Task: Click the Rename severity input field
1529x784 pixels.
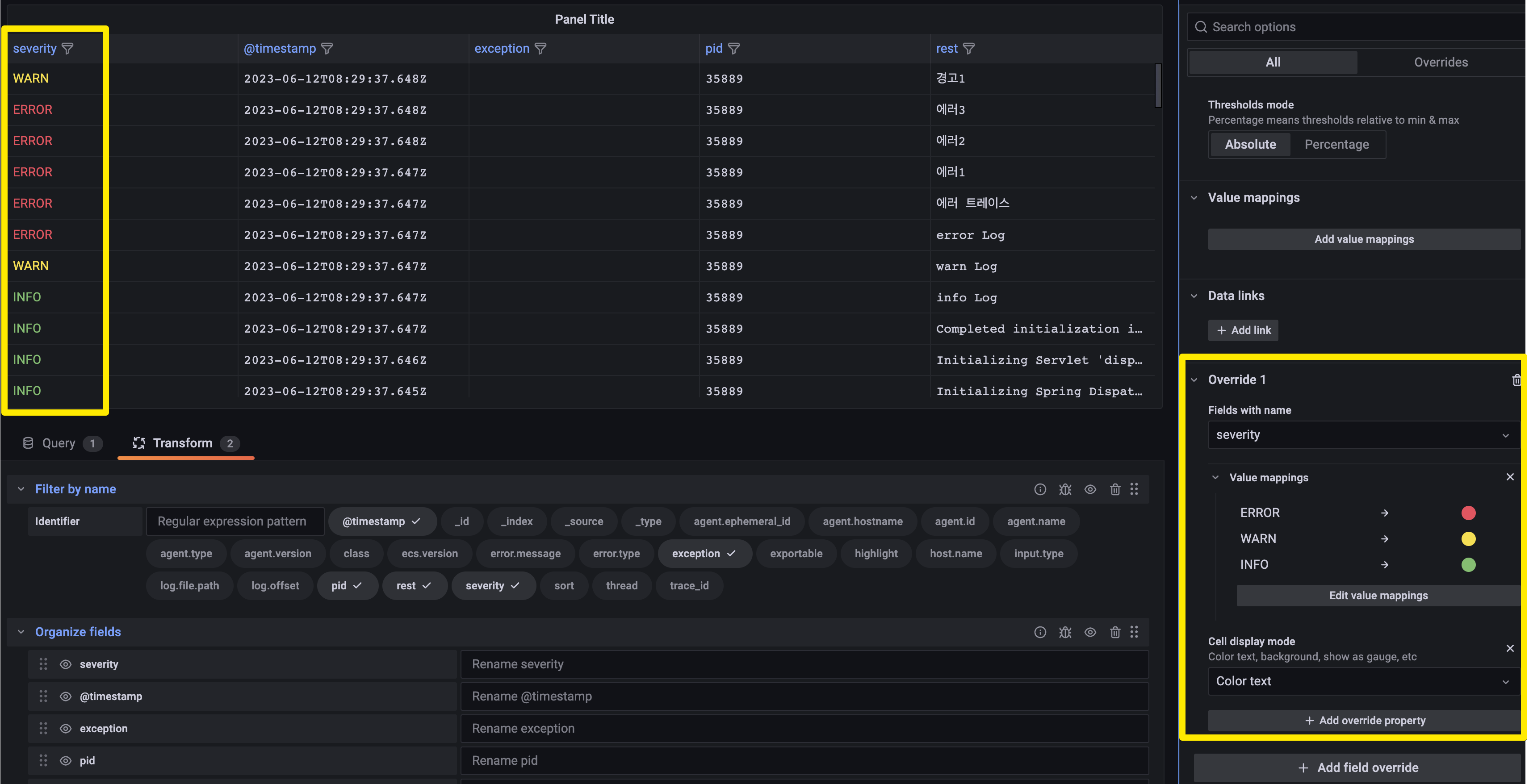Action: [804, 664]
